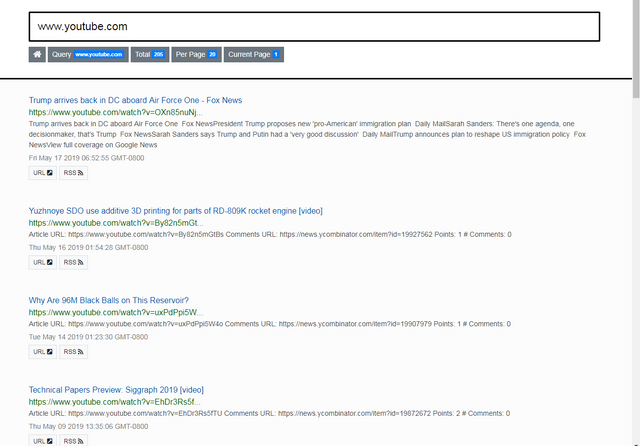Click URL button under Siggraph article
640x446 pixels.
[43, 441]
